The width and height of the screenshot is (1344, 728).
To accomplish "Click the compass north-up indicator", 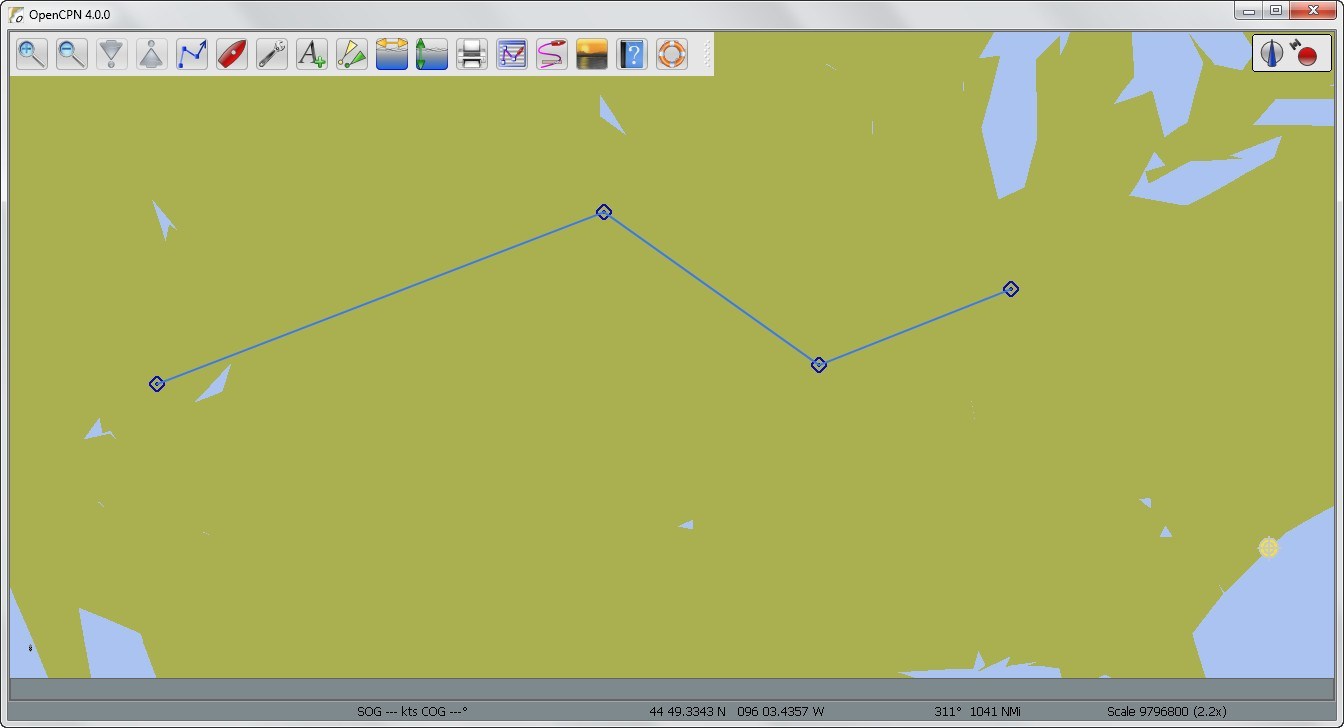I will [x=1272, y=53].
